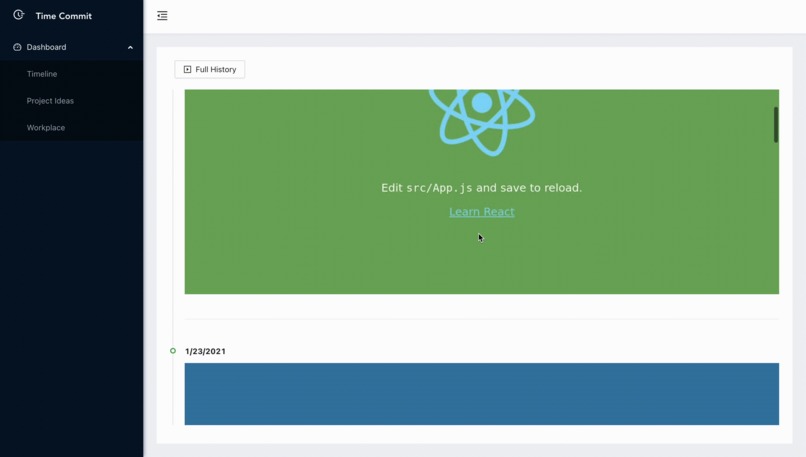This screenshot has width=806, height=457.
Task: Open the Timeline menu item
Action: pos(71,74)
